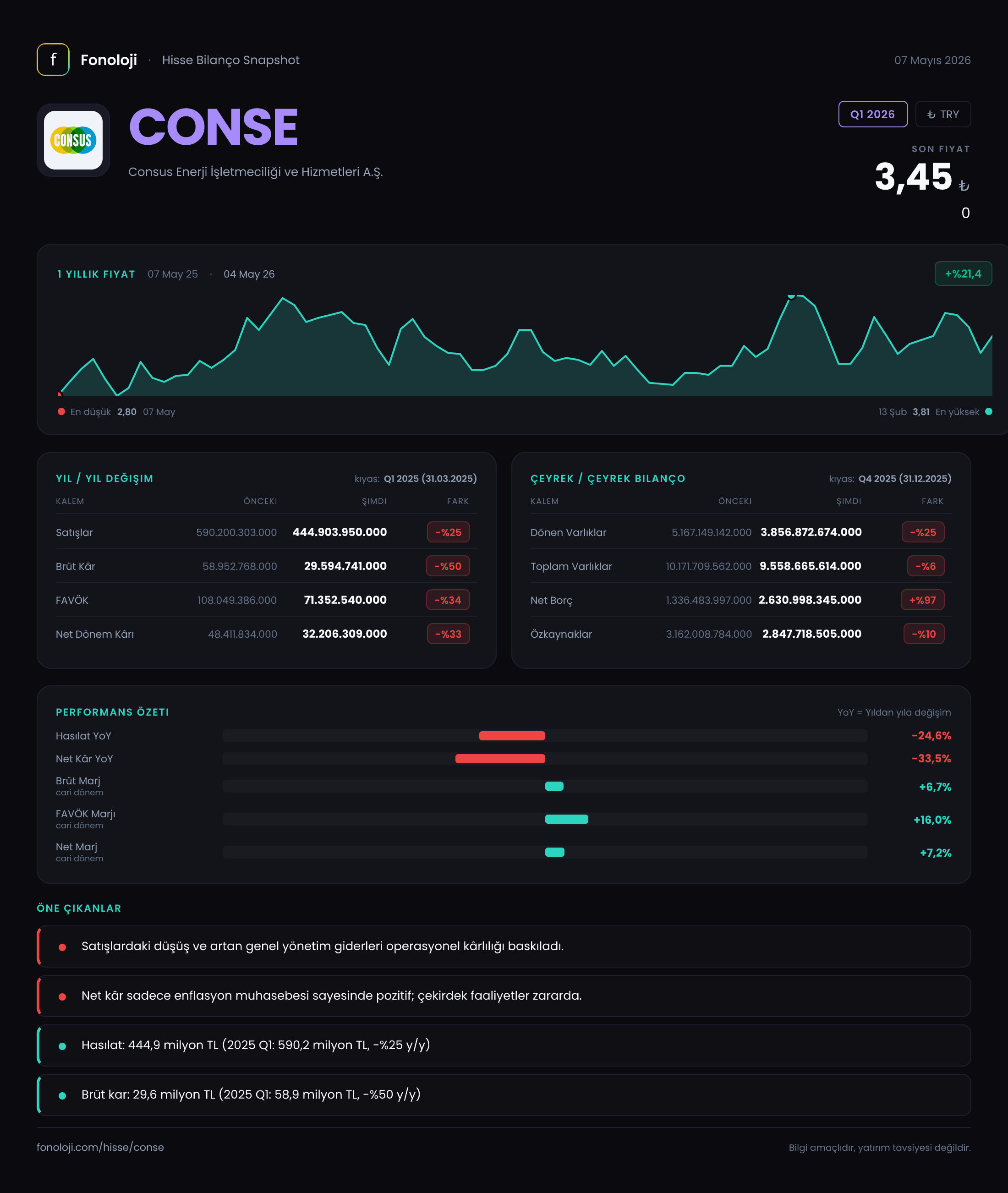Click the TRY currency badge

943,114
